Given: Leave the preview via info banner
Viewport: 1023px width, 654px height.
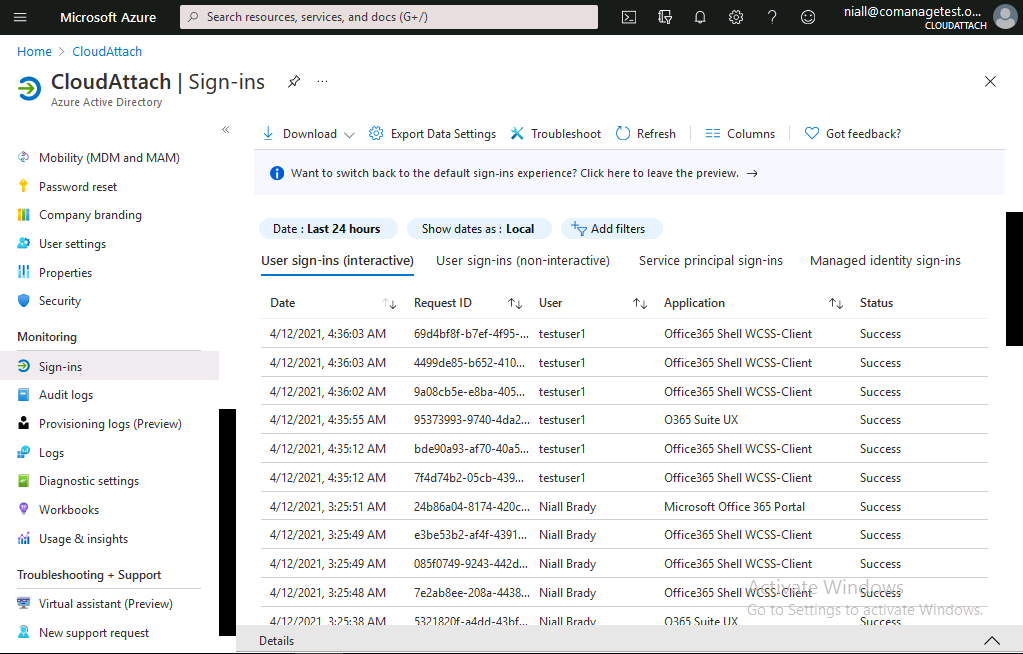Looking at the screenshot, I should click(x=524, y=173).
